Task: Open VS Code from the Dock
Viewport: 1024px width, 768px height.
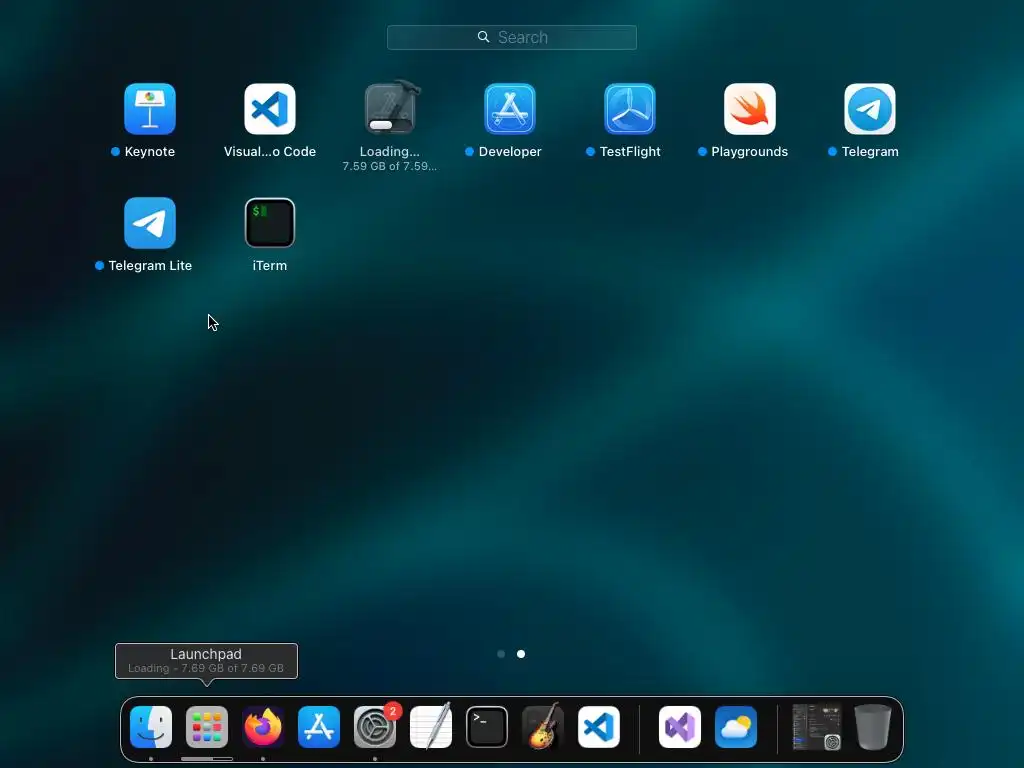Action: point(599,727)
